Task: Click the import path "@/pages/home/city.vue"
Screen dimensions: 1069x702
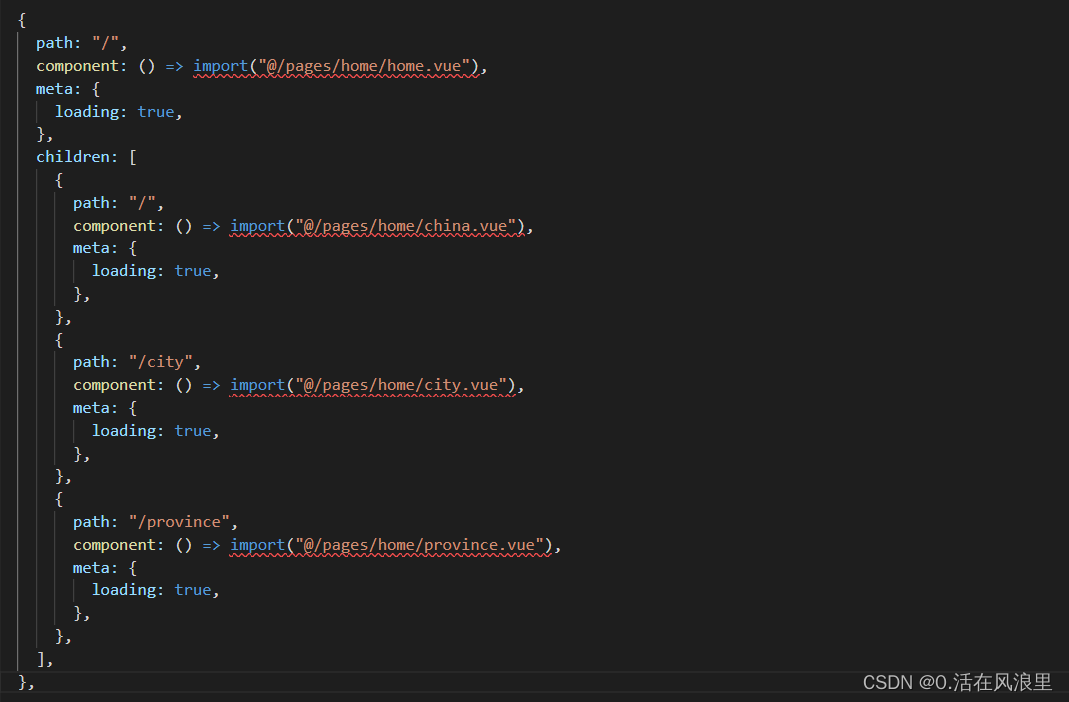Action: (401, 386)
